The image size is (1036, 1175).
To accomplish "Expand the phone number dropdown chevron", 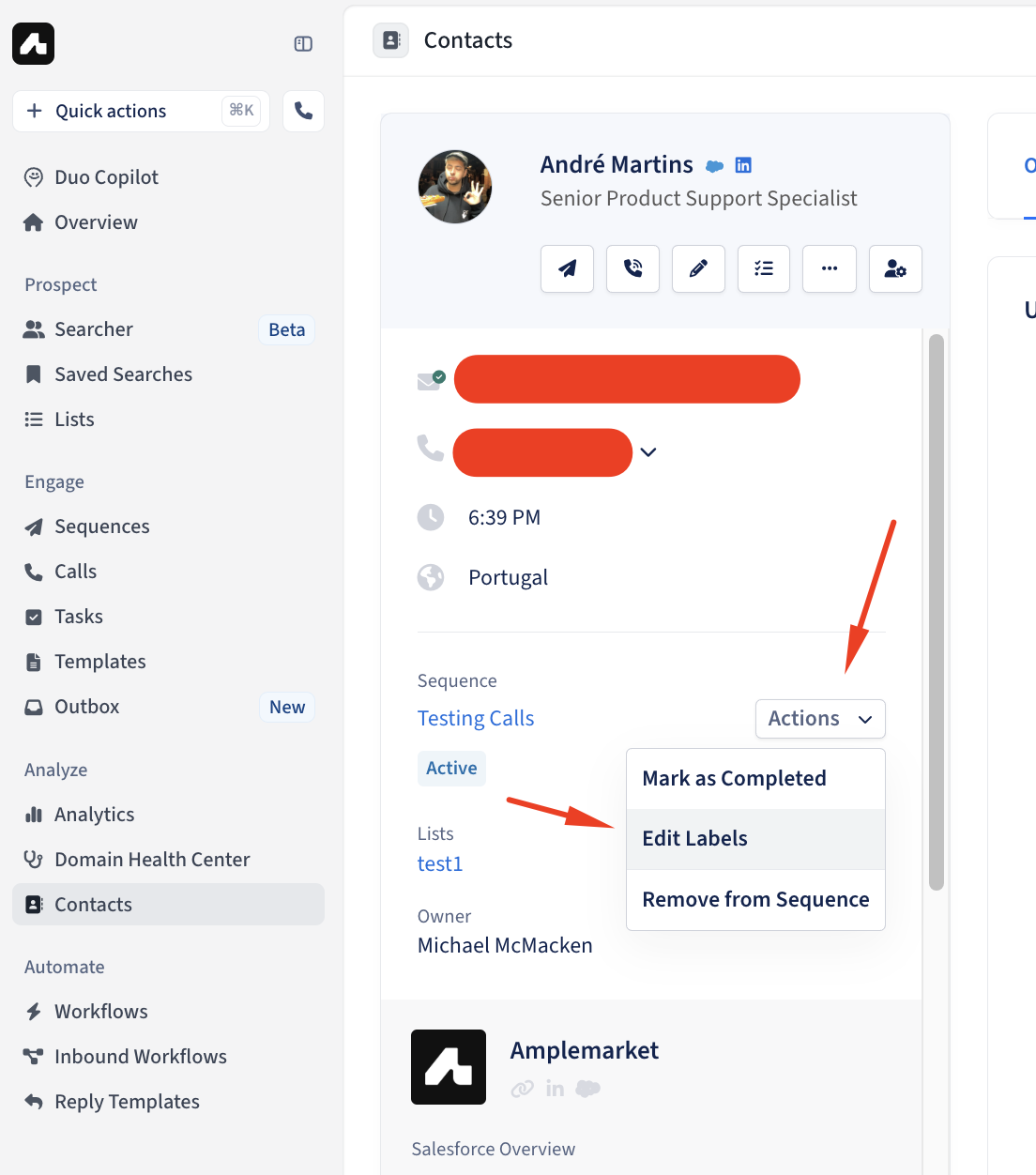I will (648, 452).
